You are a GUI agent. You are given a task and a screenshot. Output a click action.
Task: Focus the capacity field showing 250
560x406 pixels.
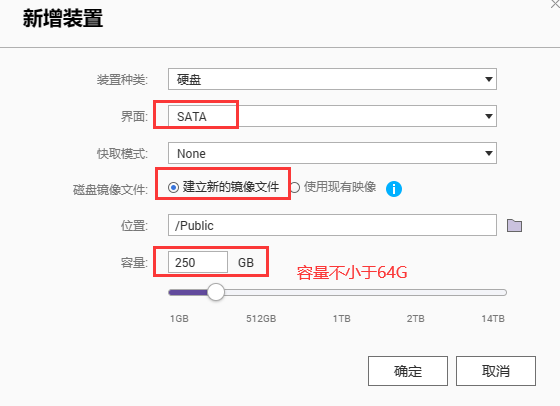(198, 262)
